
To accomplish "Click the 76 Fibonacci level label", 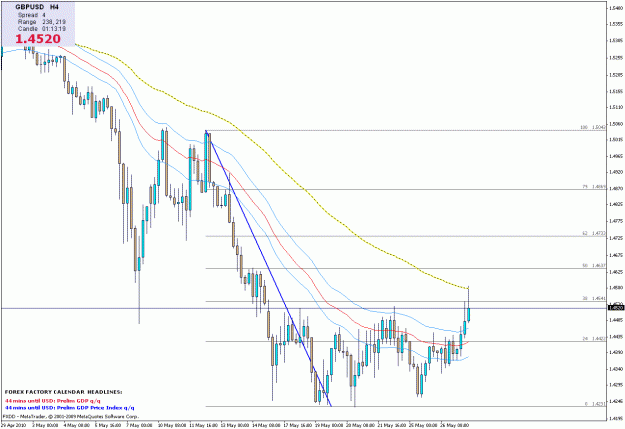I will pos(594,187).
